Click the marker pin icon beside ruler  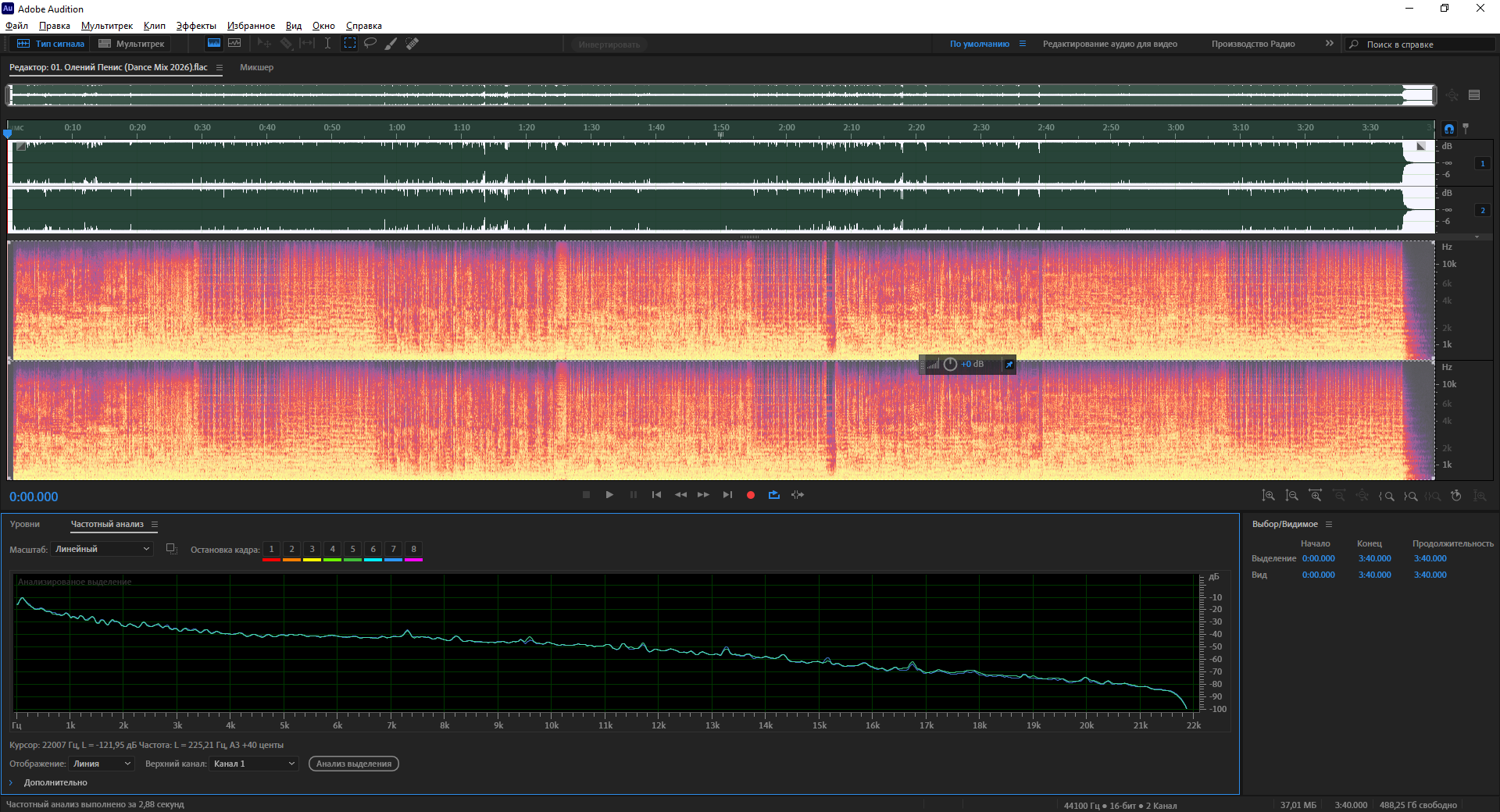pos(1466,129)
